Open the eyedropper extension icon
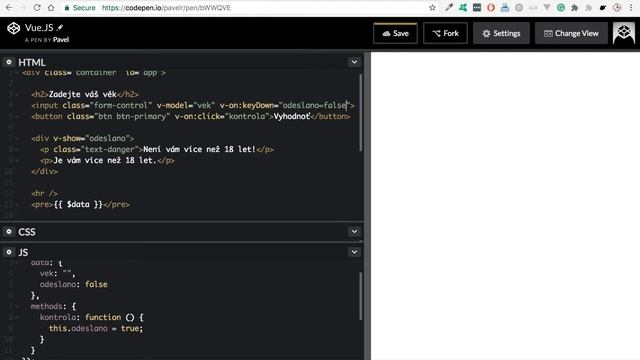This screenshot has width=640, height=360. 449,7
